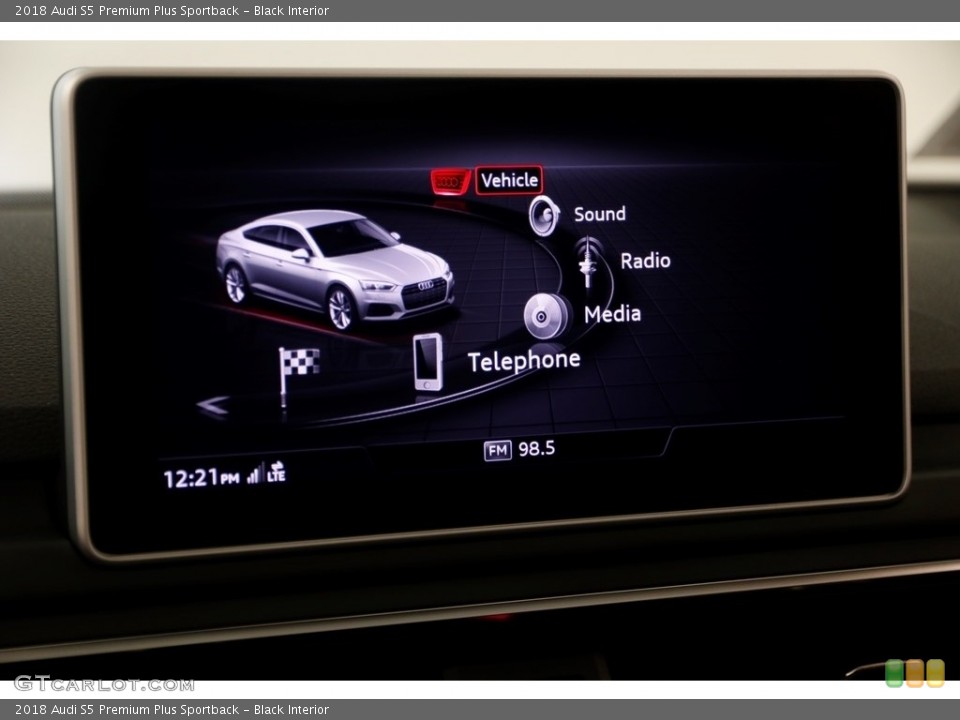The image size is (960, 720).
Task: Tap the Radio antenna icon
Action: coord(588,263)
